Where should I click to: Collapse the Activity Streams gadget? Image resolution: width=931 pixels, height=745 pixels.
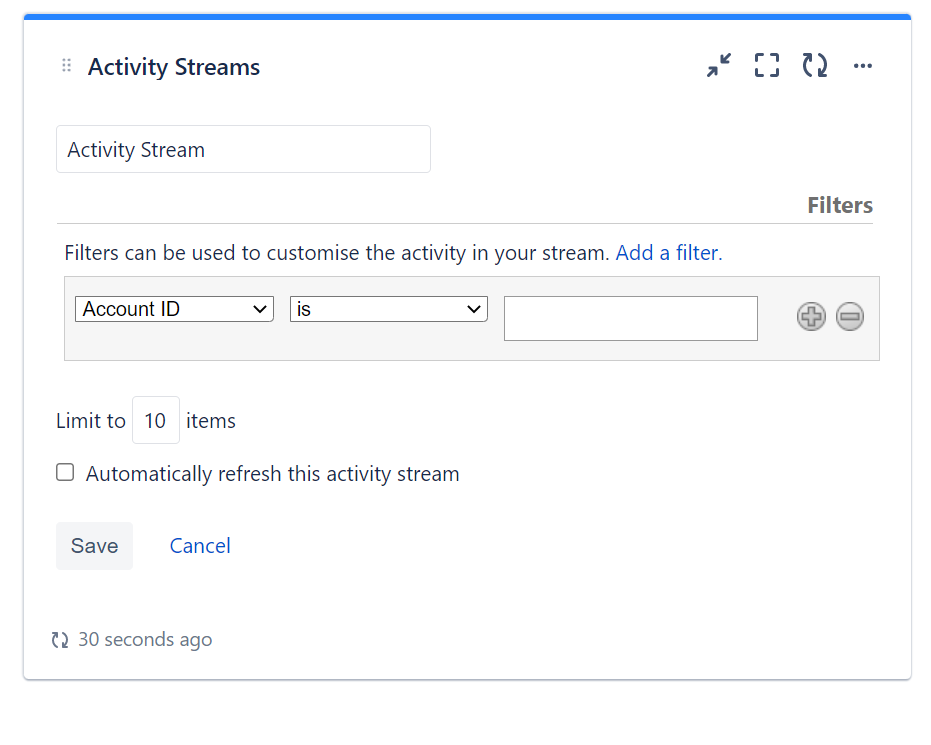click(x=718, y=65)
